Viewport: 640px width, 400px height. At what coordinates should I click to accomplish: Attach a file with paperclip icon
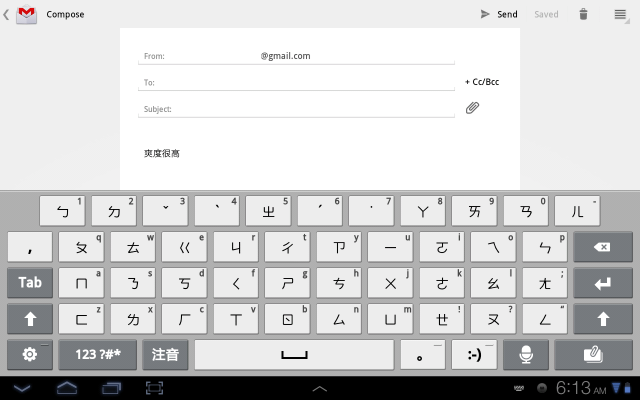tap(472, 108)
